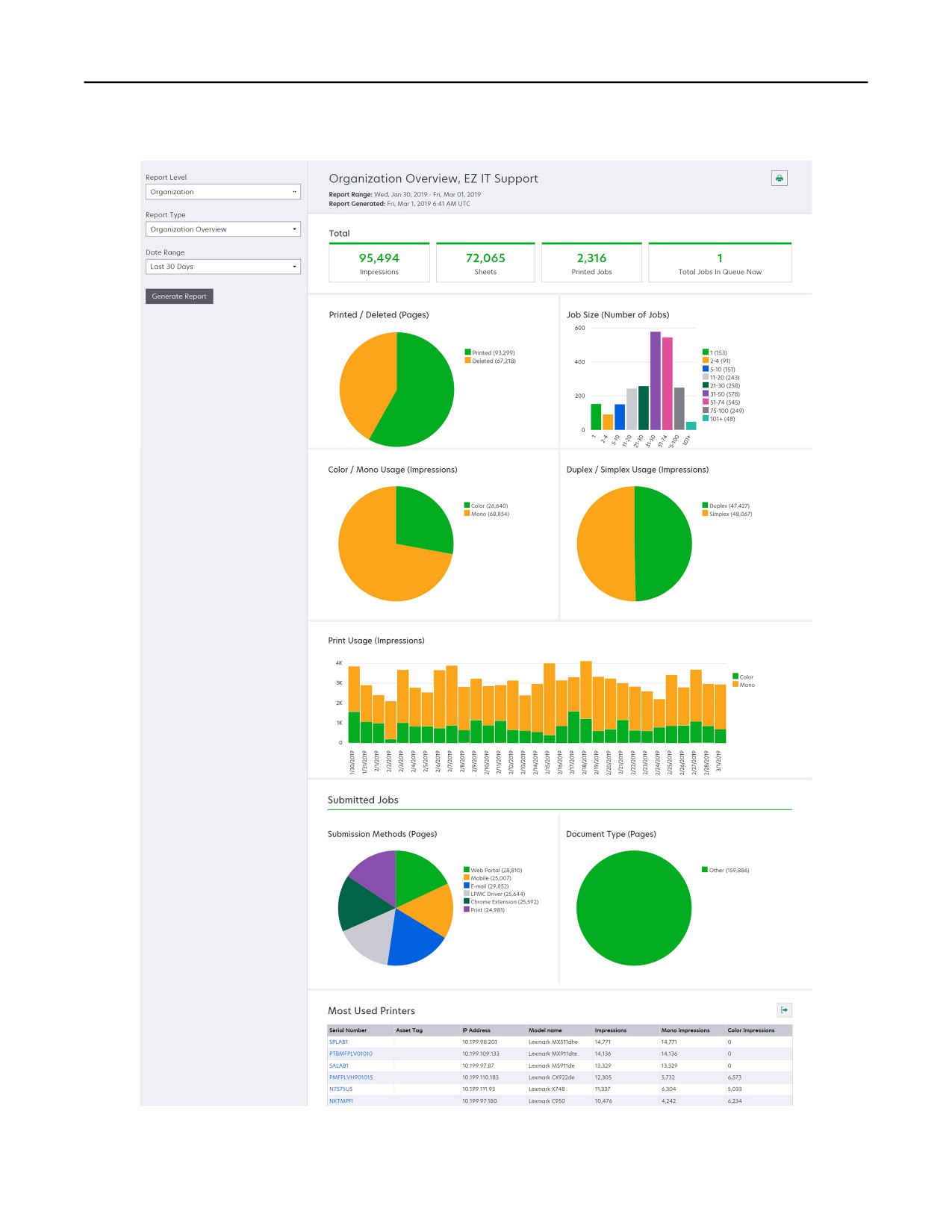Open the SPLAB1 serial number link
This screenshot has height=1232, width=952.
point(338,1042)
